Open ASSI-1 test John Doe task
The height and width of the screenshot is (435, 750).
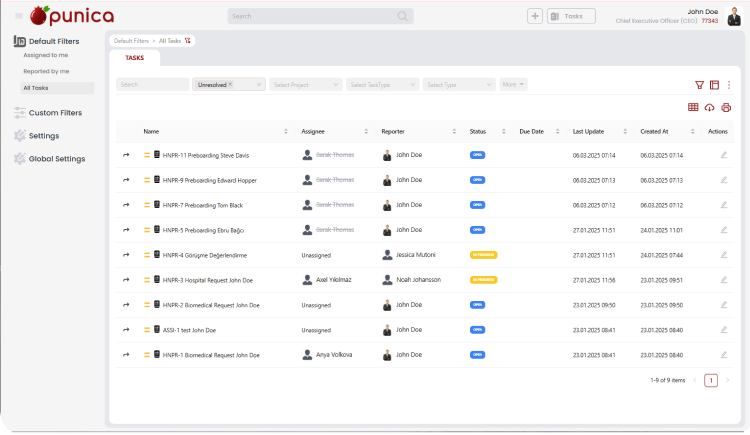pos(189,330)
